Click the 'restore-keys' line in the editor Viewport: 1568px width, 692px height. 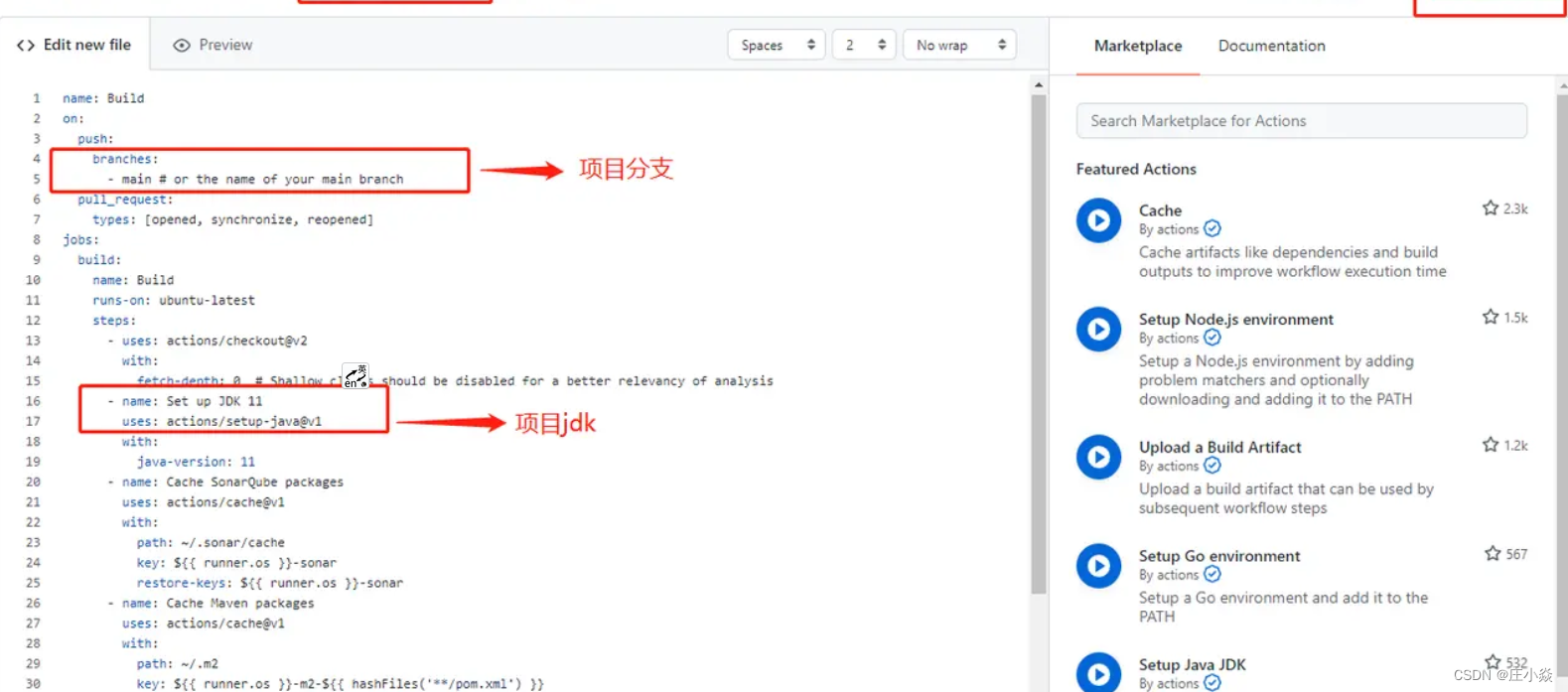270,583
